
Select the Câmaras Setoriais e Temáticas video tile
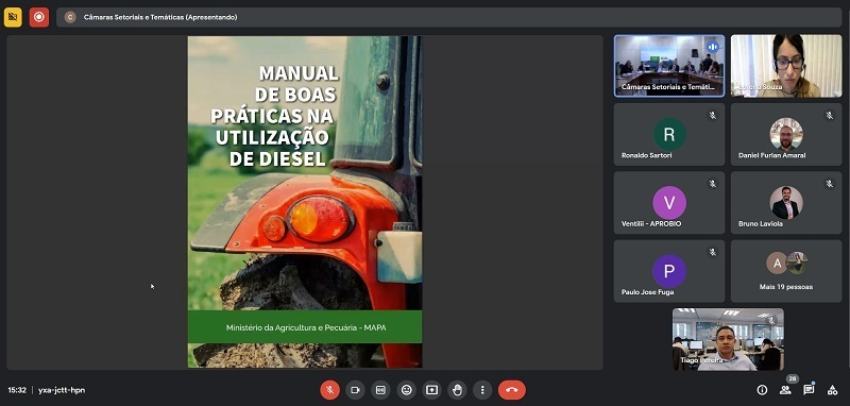tap(669, 66)
